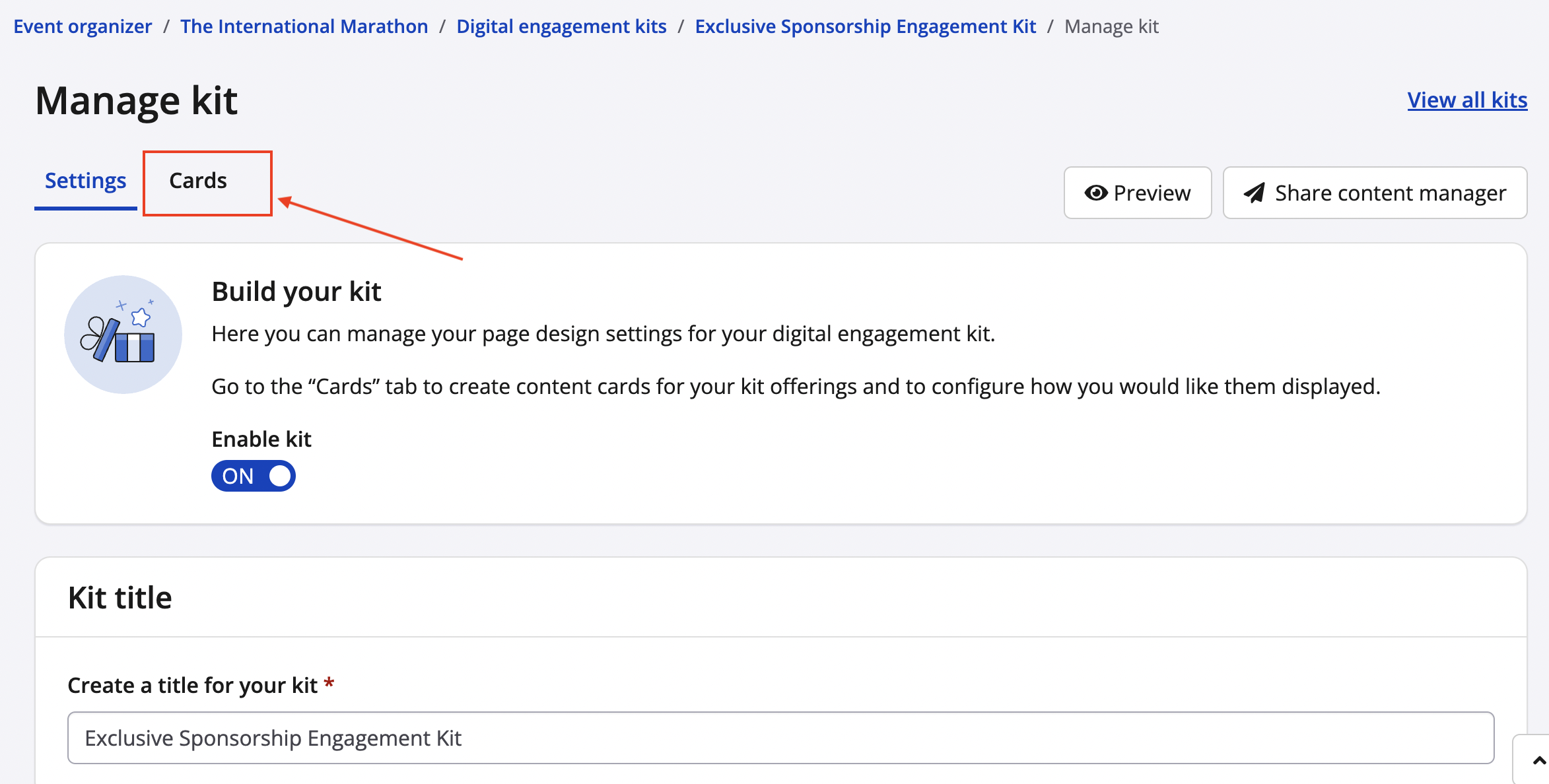Click Share content manager button

click(1375, 193)
